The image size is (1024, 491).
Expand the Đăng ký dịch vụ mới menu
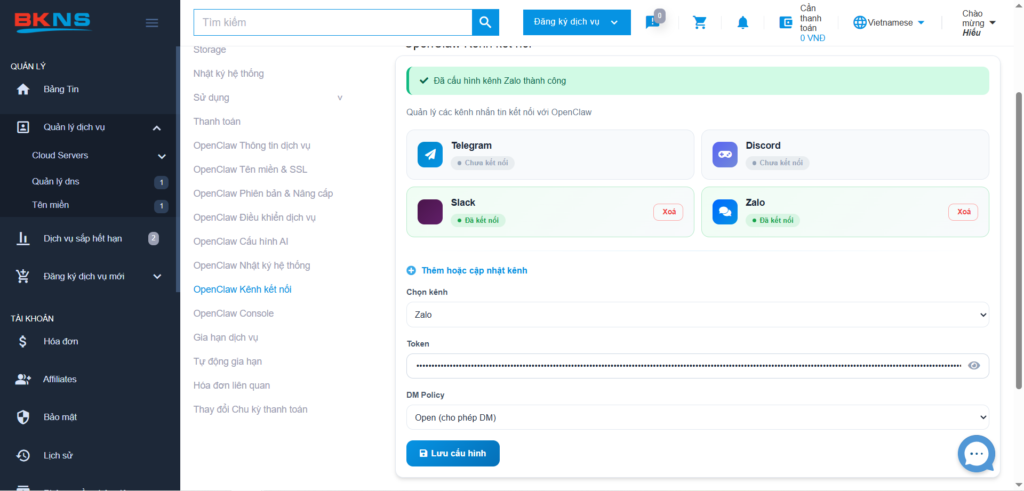click(x=157, y=277)
